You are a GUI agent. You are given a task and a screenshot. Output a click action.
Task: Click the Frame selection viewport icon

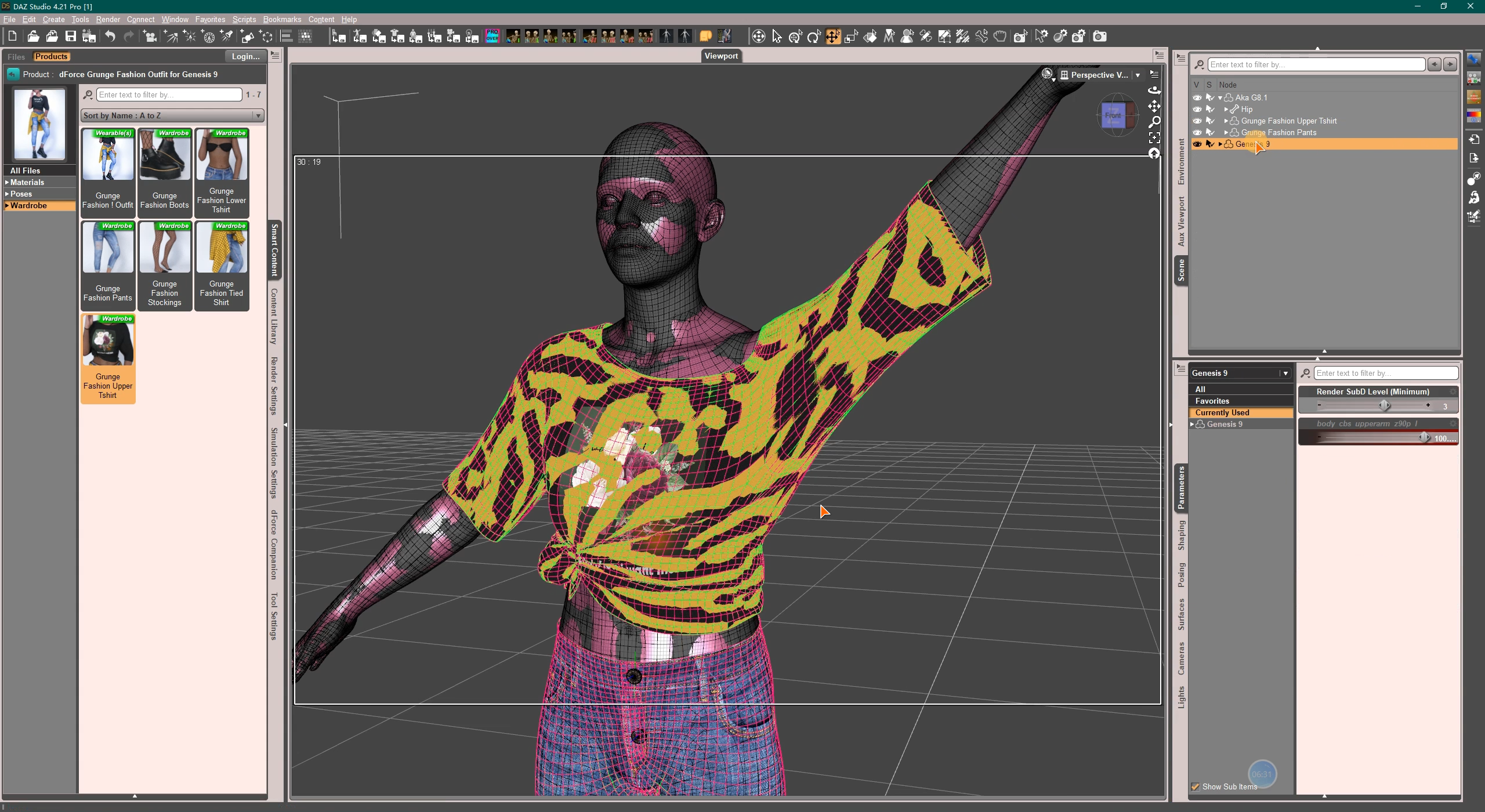(x=1154, y=137)
